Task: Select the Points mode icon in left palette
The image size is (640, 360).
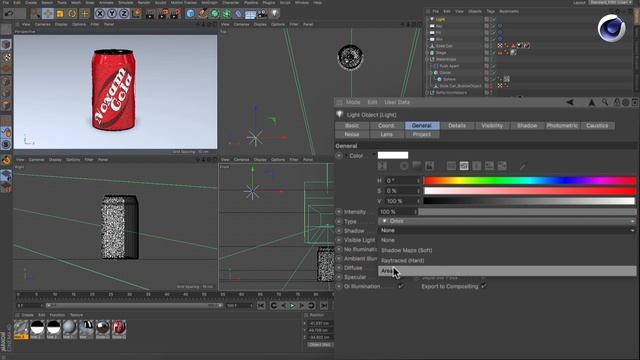Action: tap(6, 81)
